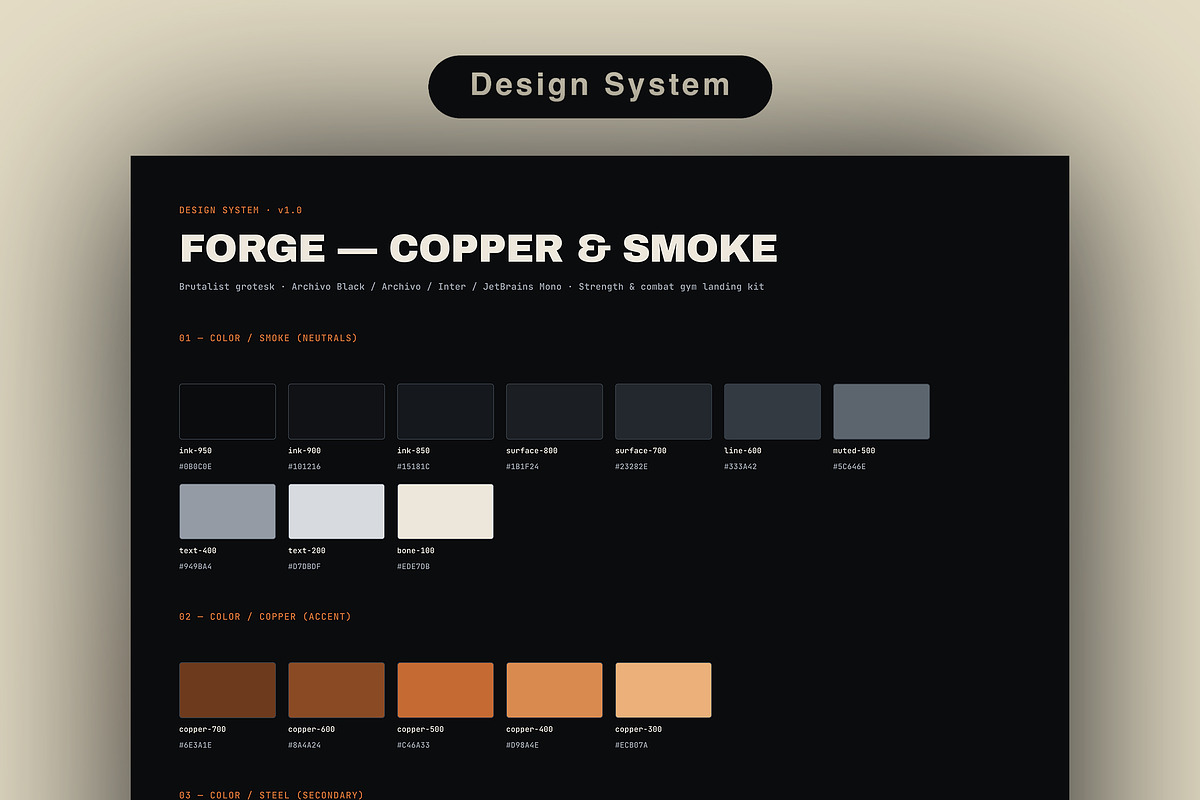Pick the muted-500 gray swatch
Viewport: 1200px width, 800px height.
click(x=881, y=411)
